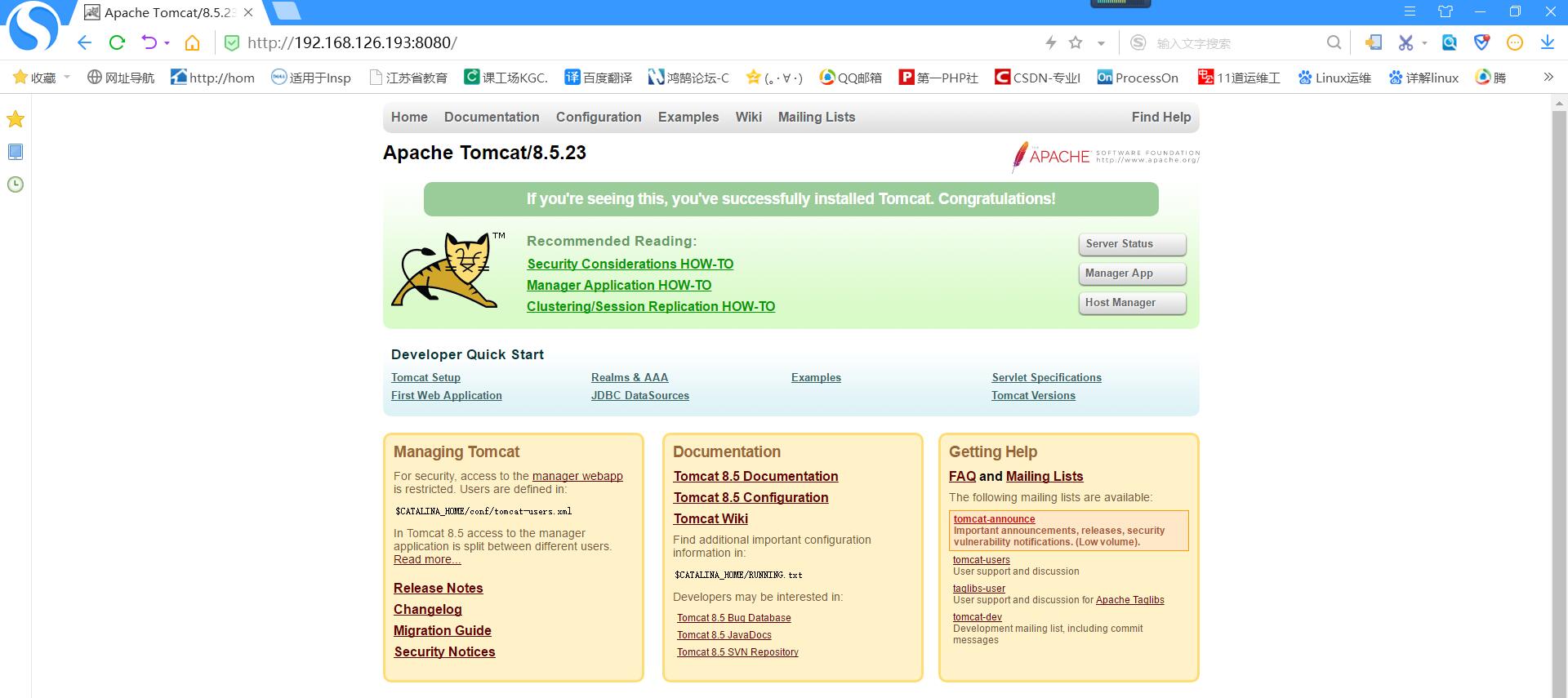Open skin settings via the shirt icon
The image size is (1568, 698).
1445,11
